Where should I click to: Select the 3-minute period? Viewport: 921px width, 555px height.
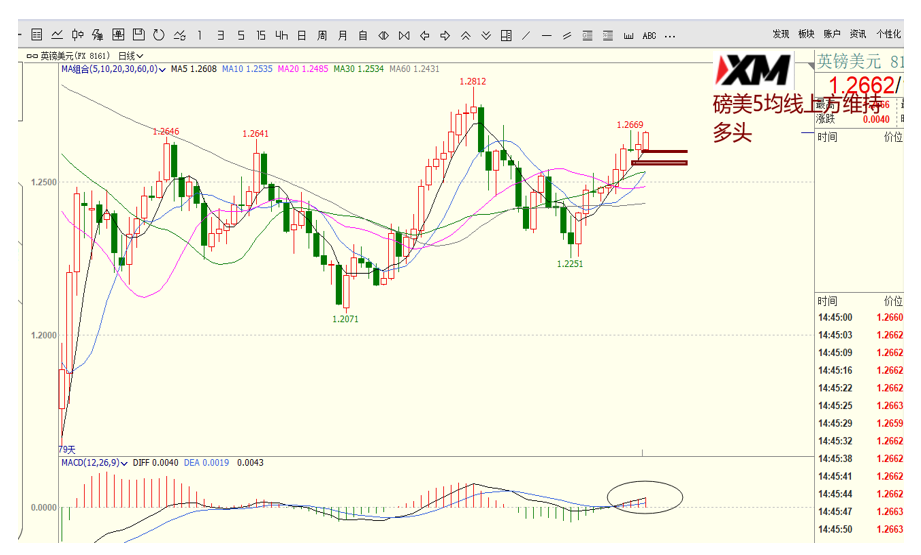(x=220, y=35)
